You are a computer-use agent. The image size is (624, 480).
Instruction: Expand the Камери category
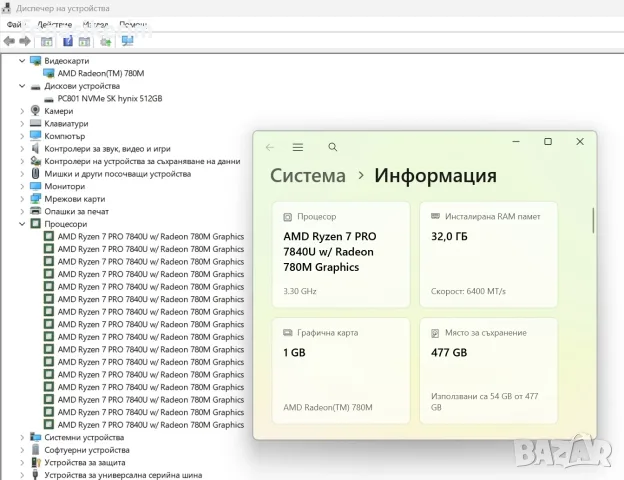(22, 111)
